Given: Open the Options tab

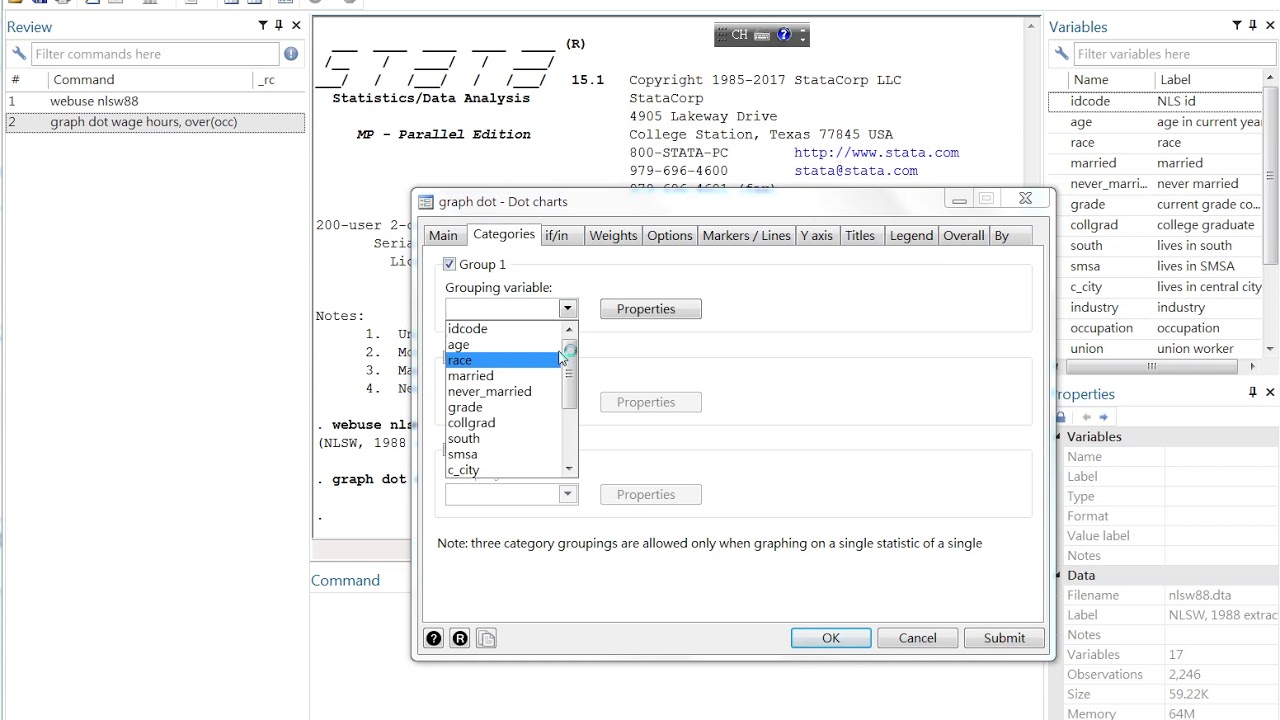Looking at the screenshot, I should click(x=670, y=236).
